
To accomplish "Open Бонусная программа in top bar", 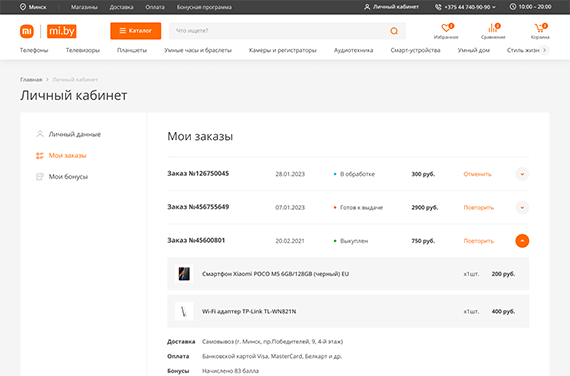I will click(x=204, y=7).
